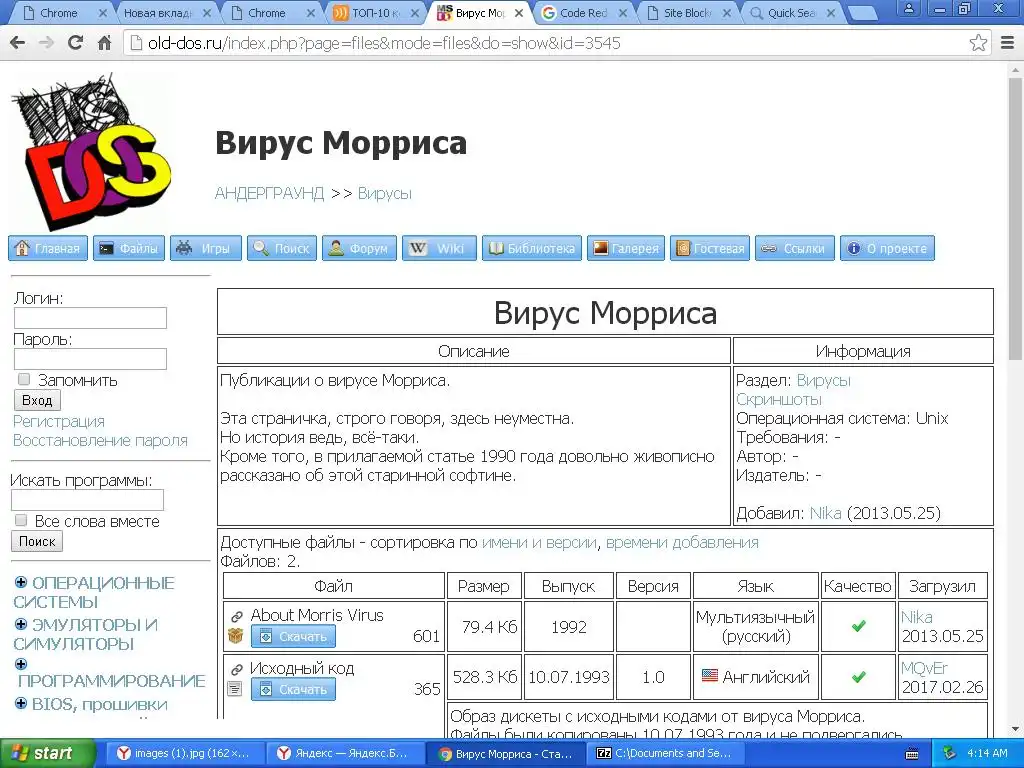The height and width of the screenshot is (768, 1024).
Task: Open the MQvEr uploader link
Action: coord(924,668)
